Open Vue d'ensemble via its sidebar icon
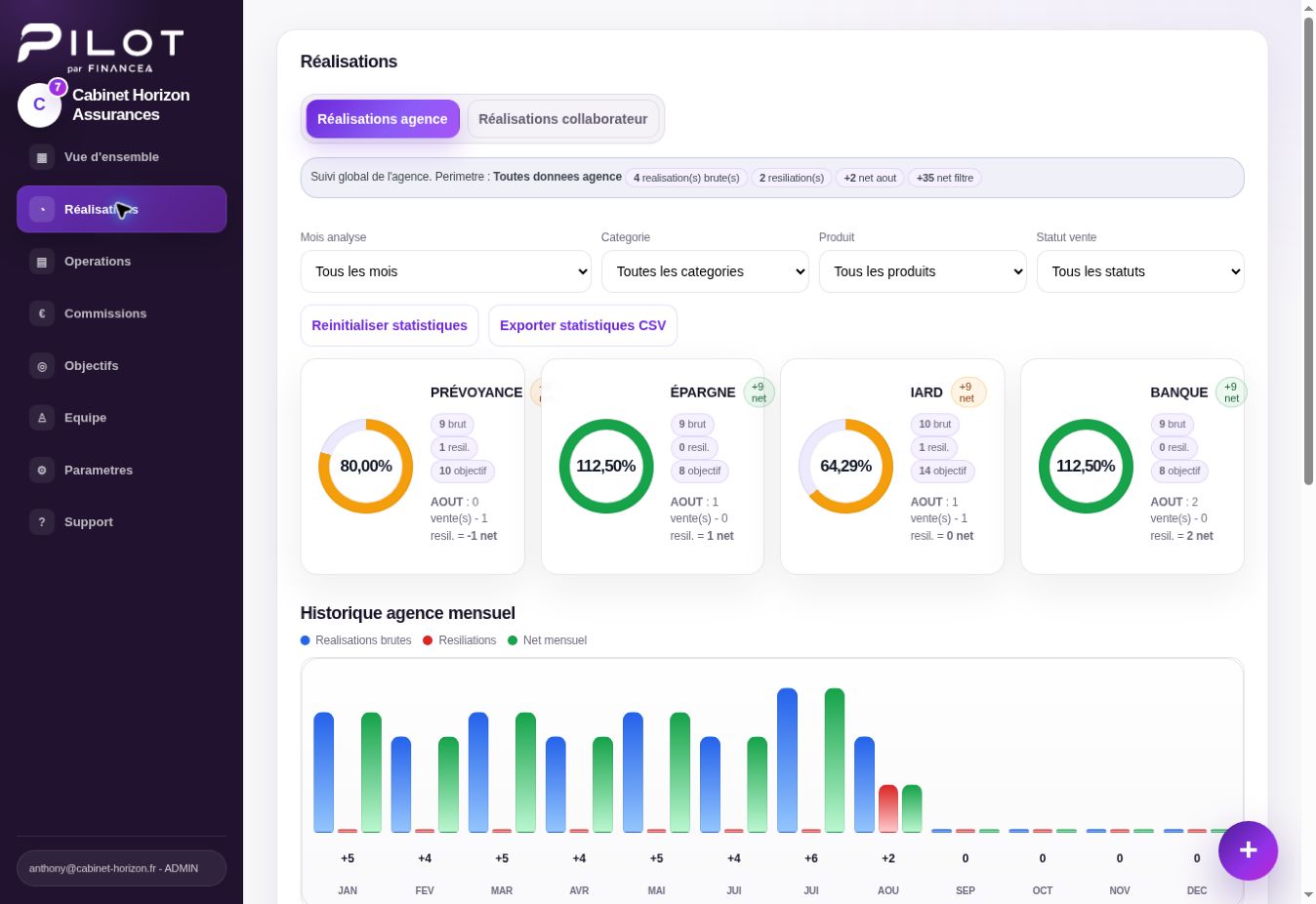1316x904 pixels. point(42,157)
